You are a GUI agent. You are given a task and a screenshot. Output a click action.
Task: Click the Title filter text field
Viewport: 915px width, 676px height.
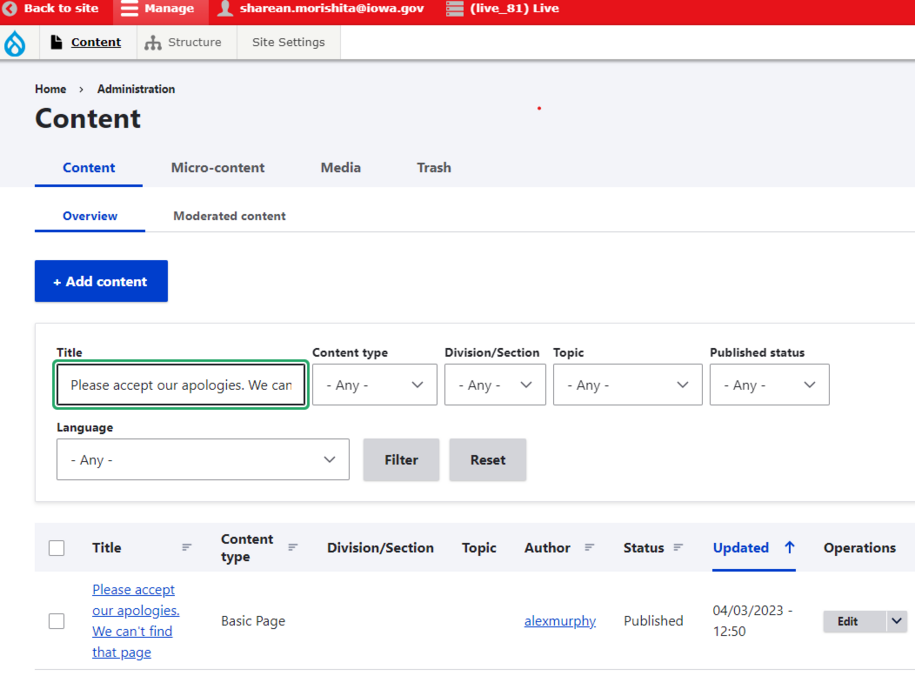[181, 385]
